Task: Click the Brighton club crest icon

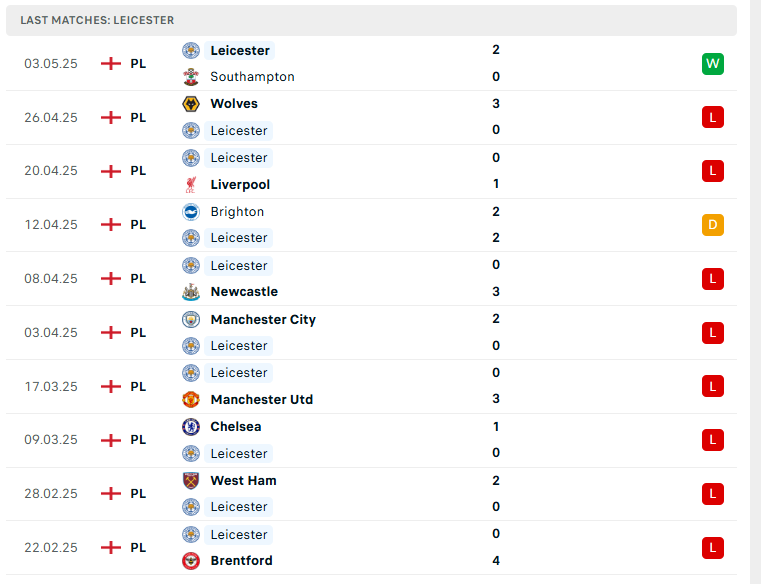Action: (191, 212)
